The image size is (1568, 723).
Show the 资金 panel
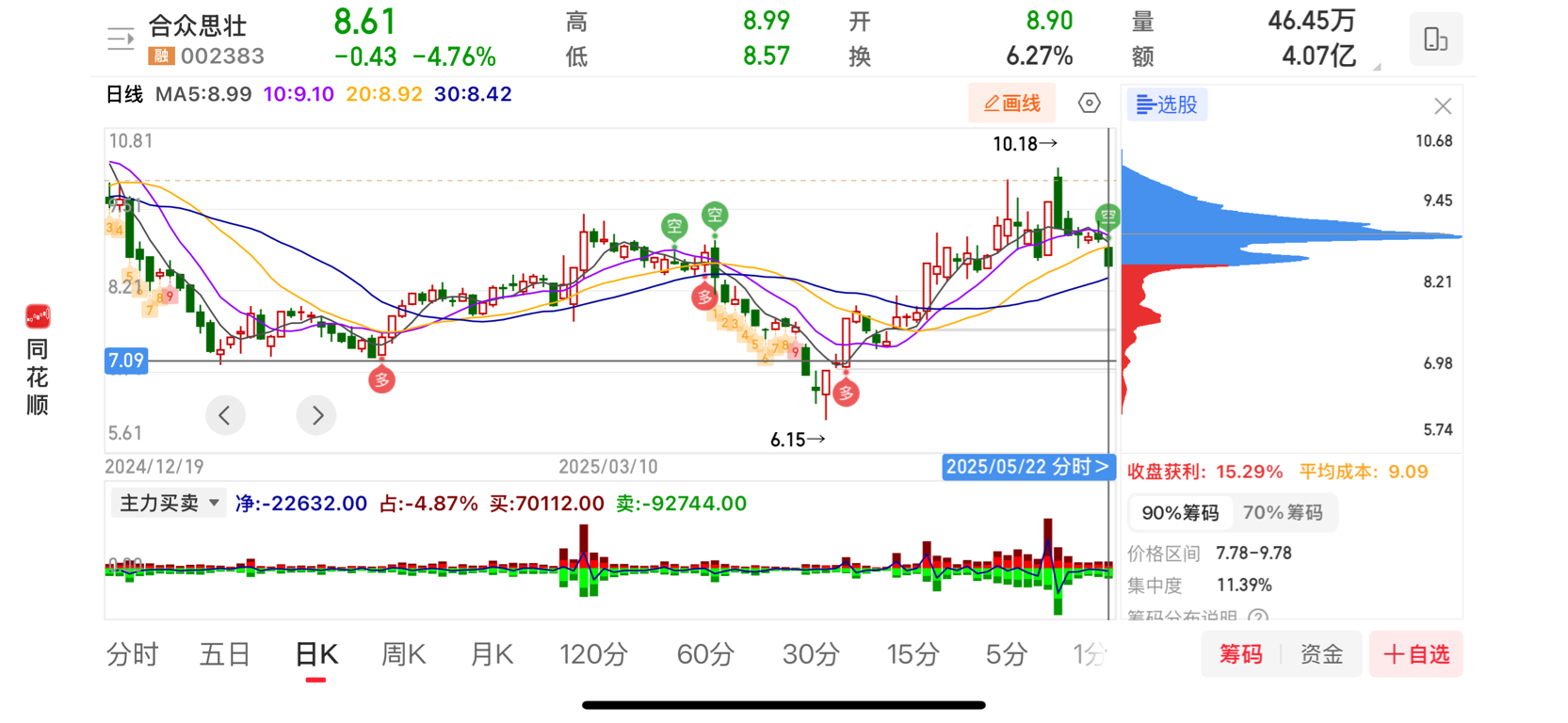[1321, 654]
